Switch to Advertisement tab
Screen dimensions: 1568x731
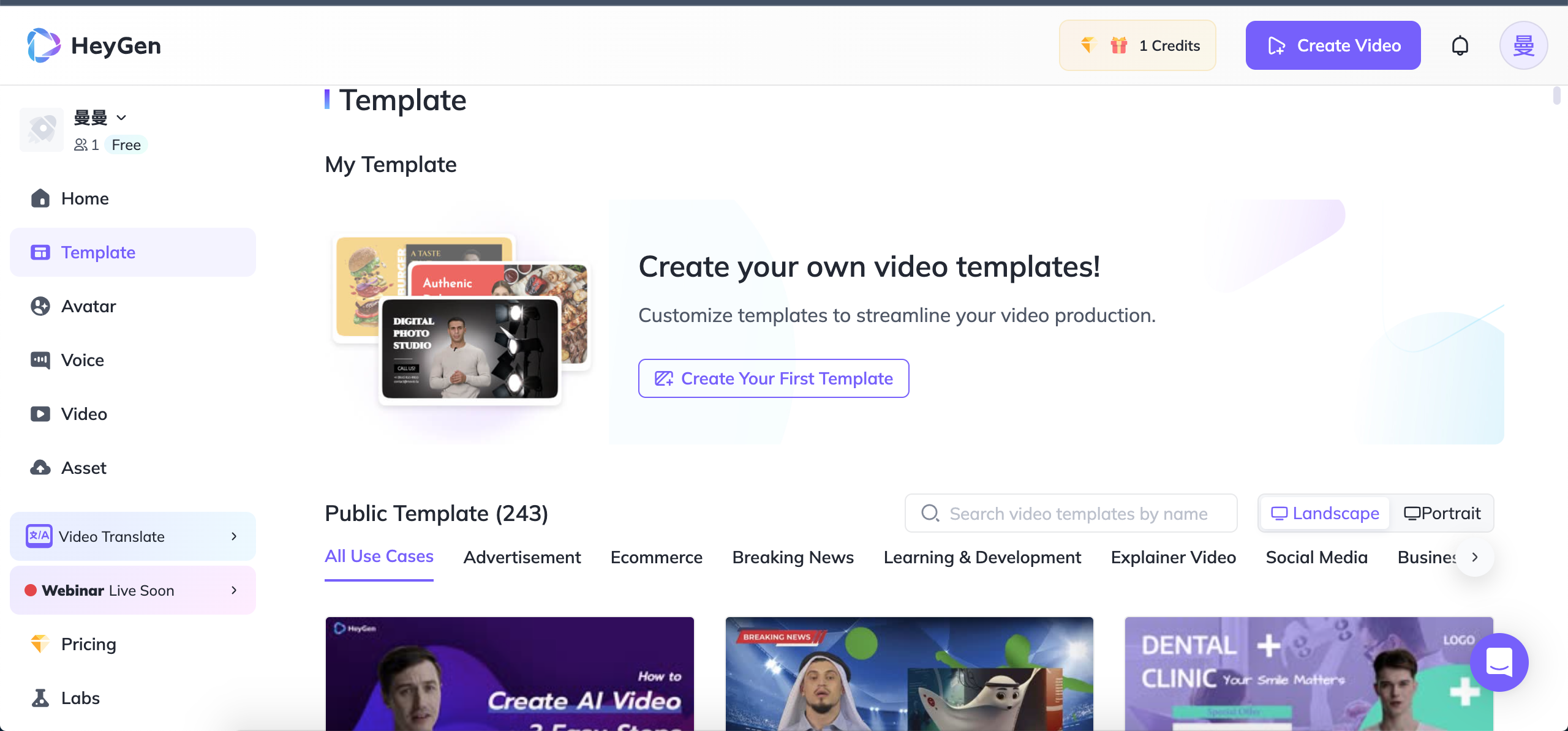point(522,557)
